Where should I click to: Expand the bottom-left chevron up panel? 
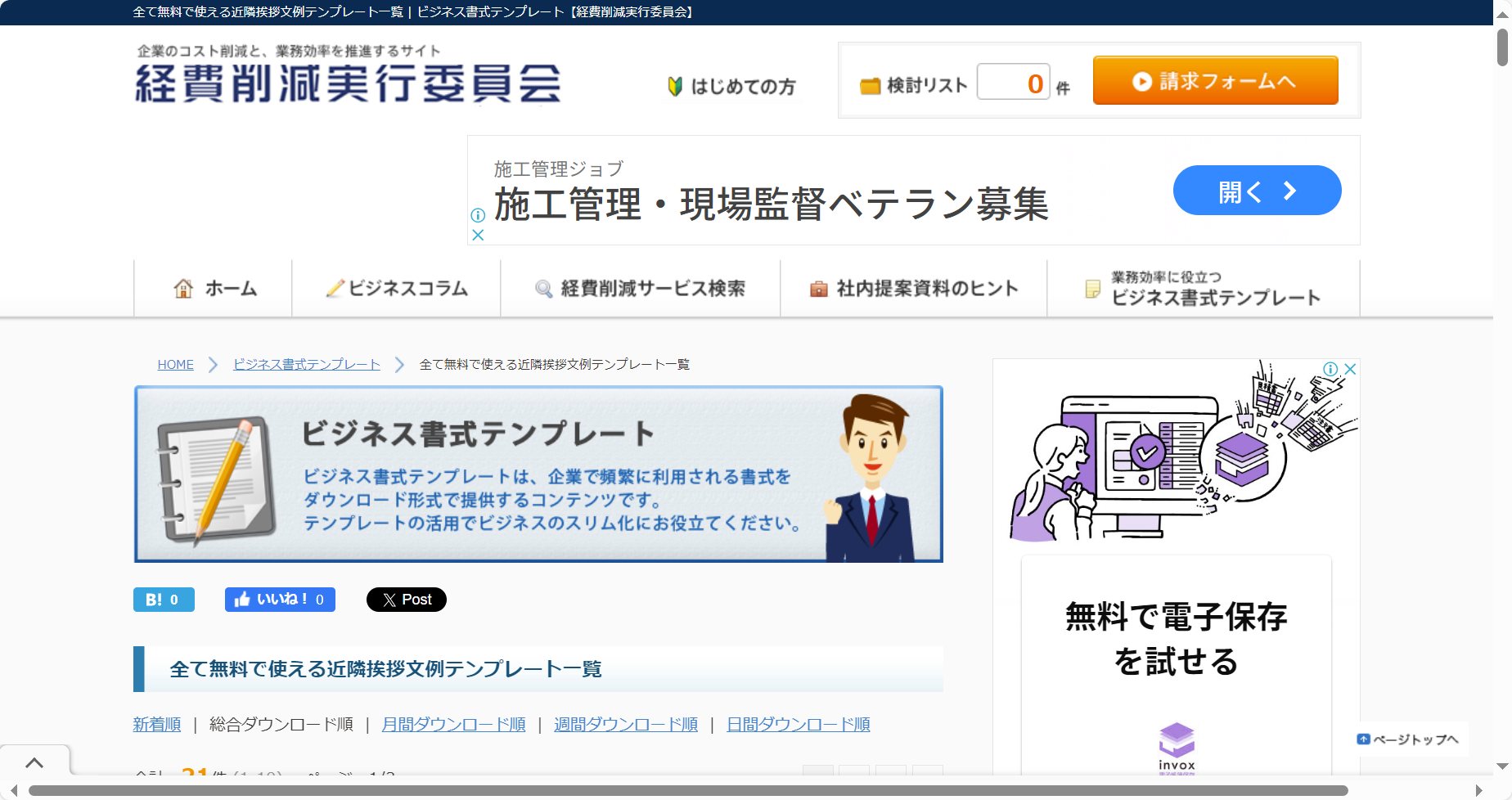pos(34,763)
